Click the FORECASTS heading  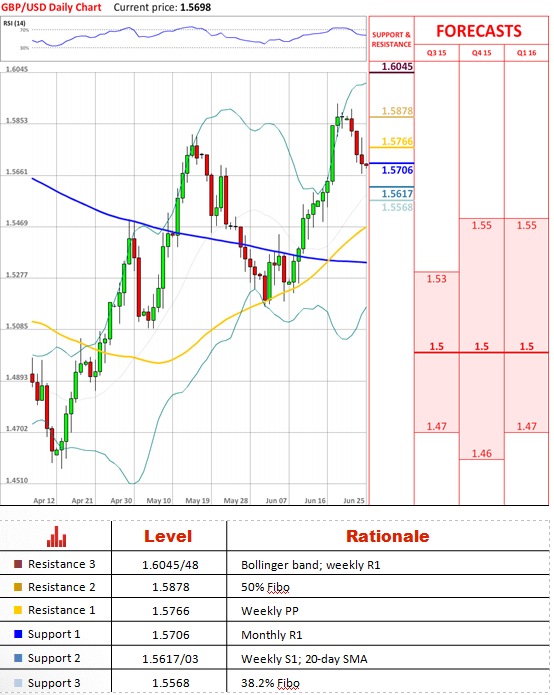(x=479, y=31)
